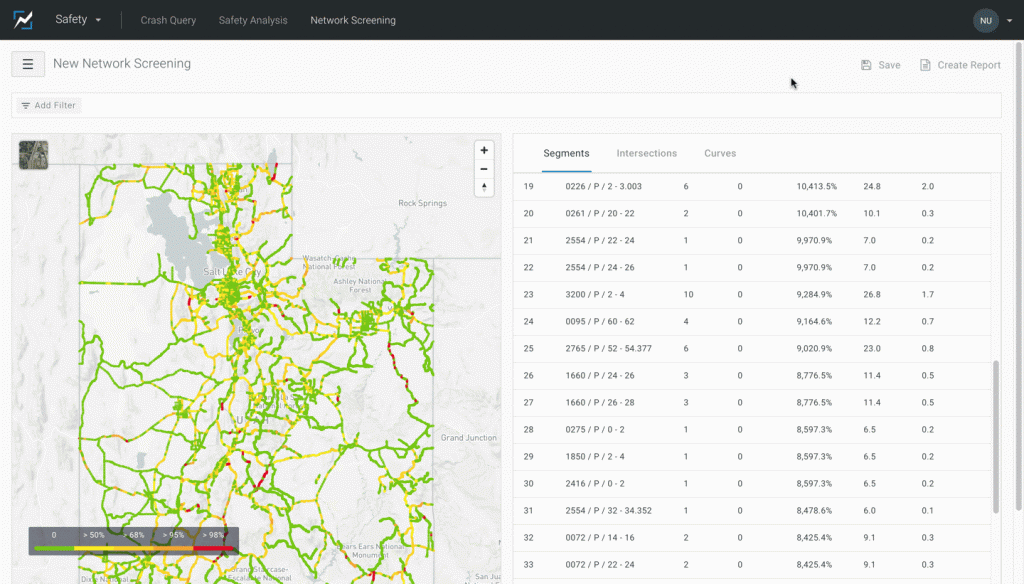Click the map zoom in button
The height and width of the screenshot is (584, 1024).
point(484,150)
